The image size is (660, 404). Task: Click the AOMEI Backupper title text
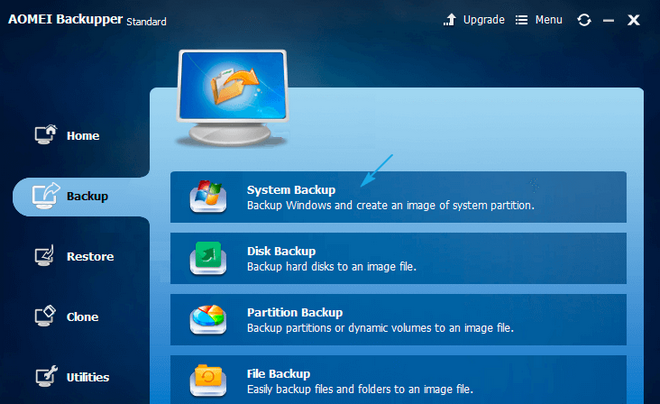pos(66,19)
